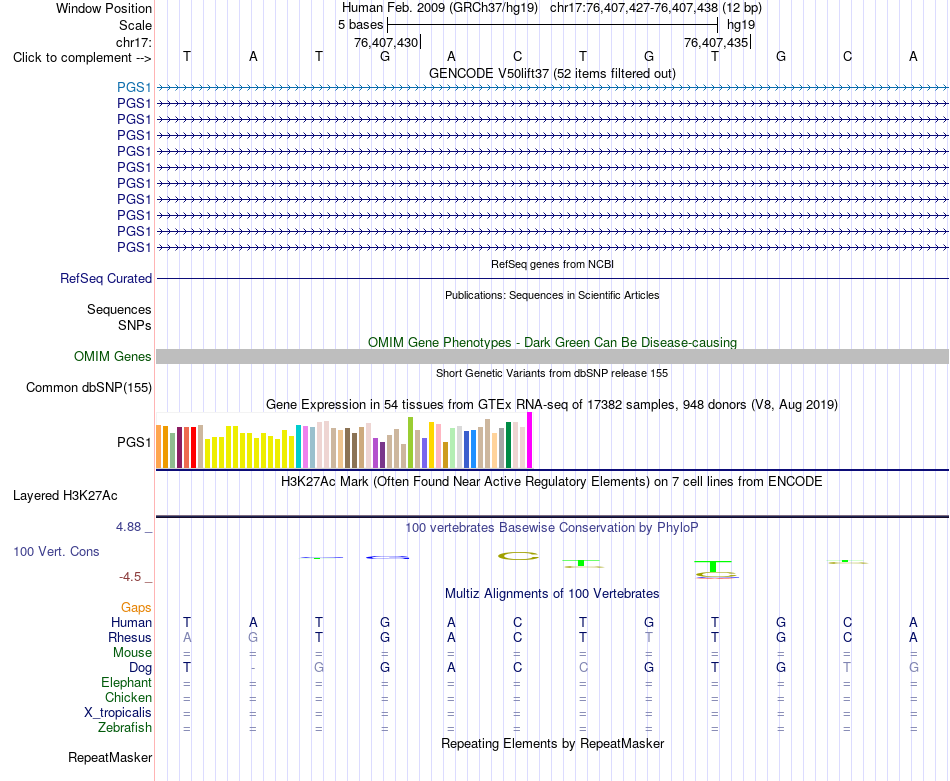This screenshot has width=950, height=781.
Task: Click the grayed-out C in Dog row
Action: point(583,667)
